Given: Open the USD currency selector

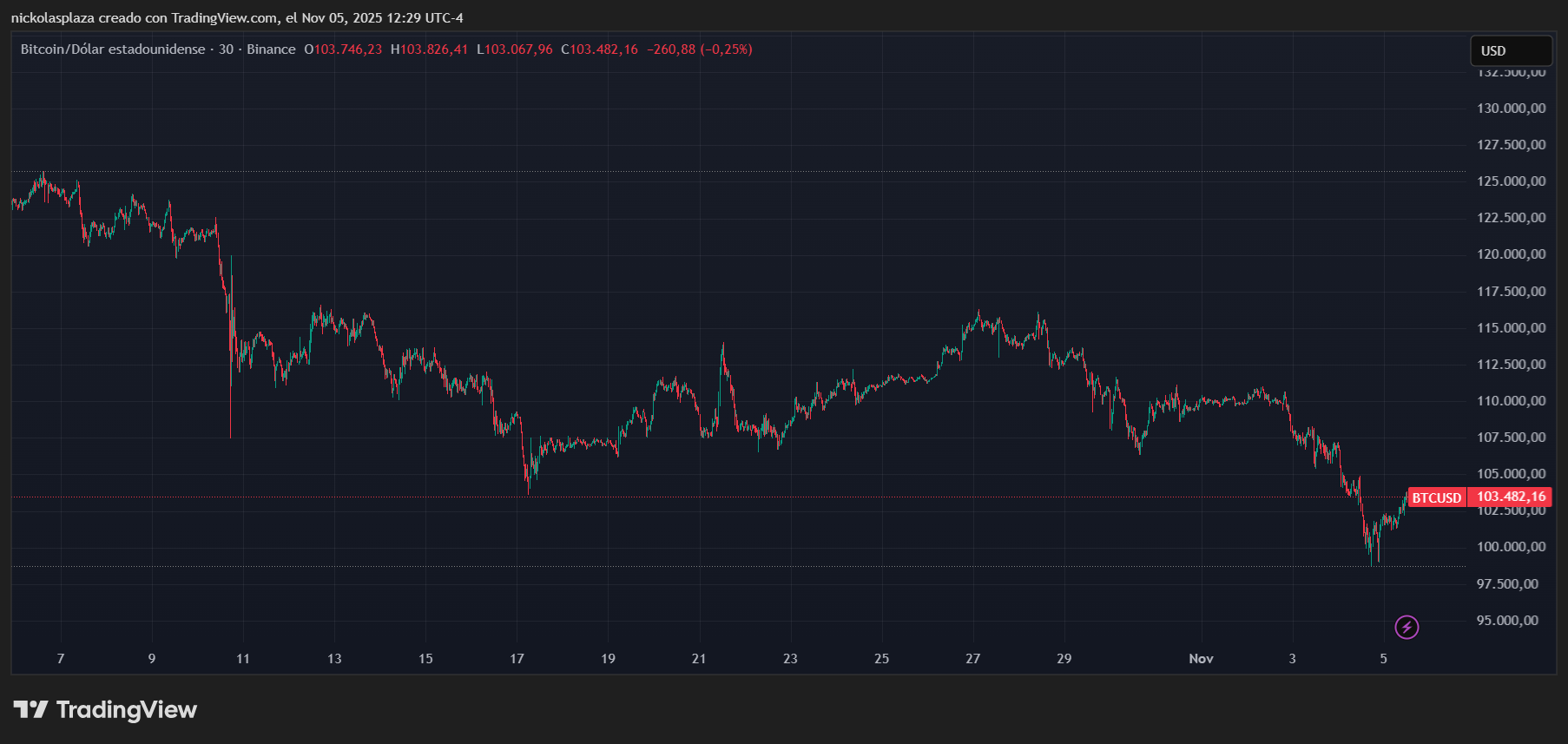Looking at the screenshot, I should pos(1510,51).
